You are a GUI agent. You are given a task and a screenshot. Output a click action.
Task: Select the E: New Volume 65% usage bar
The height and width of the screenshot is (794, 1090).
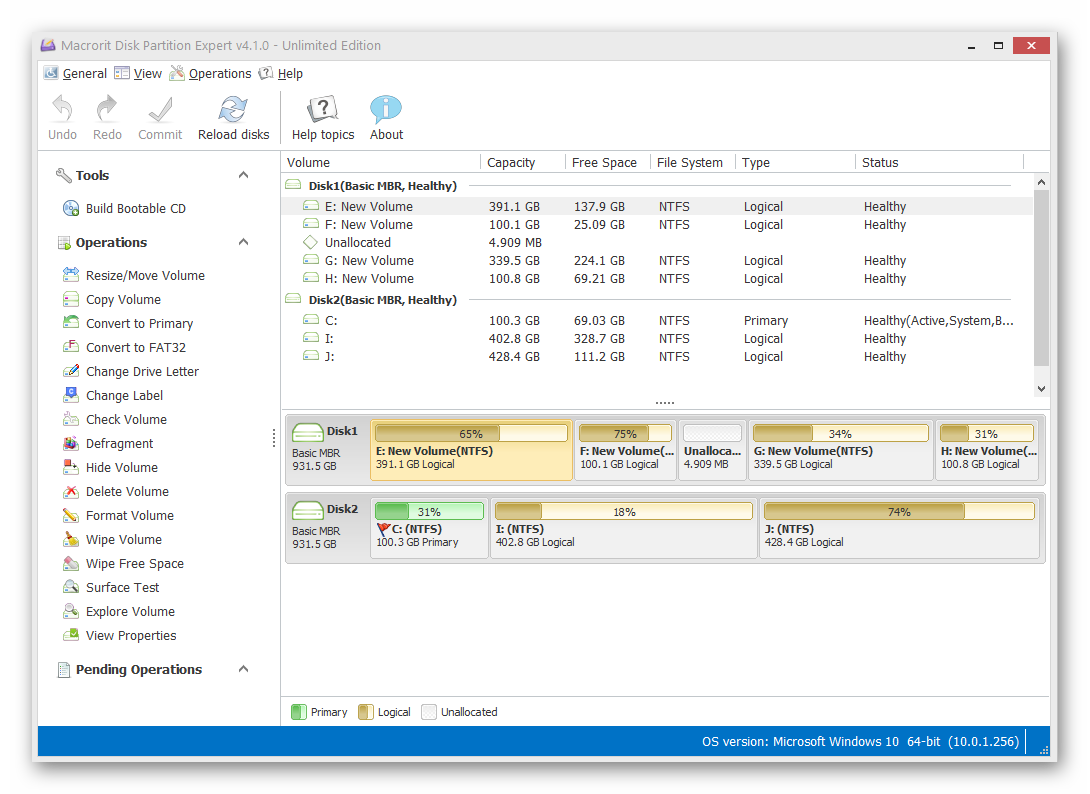pos(471,434)
